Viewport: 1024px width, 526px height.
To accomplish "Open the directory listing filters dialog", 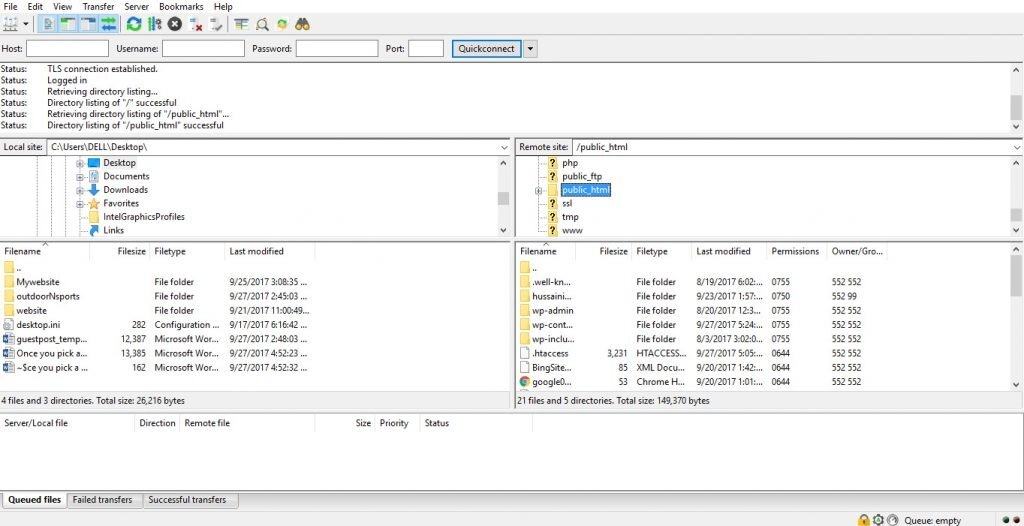I will click(241, 24).
